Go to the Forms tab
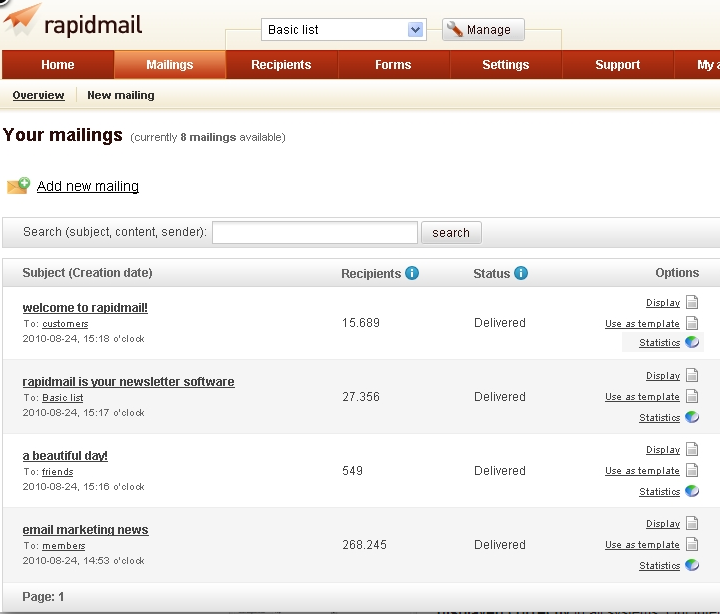Viewport: 720px width, 614px height. point(393,65)
